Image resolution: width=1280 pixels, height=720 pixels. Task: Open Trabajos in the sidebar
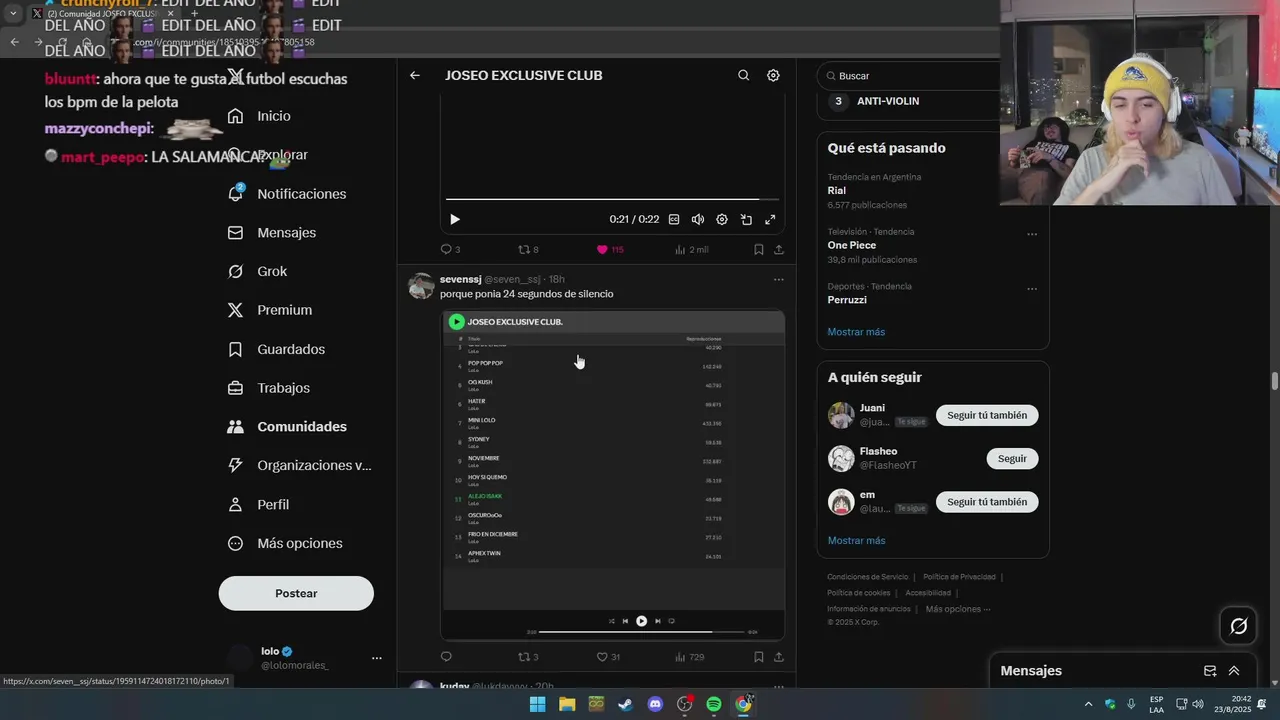[269, 388]
